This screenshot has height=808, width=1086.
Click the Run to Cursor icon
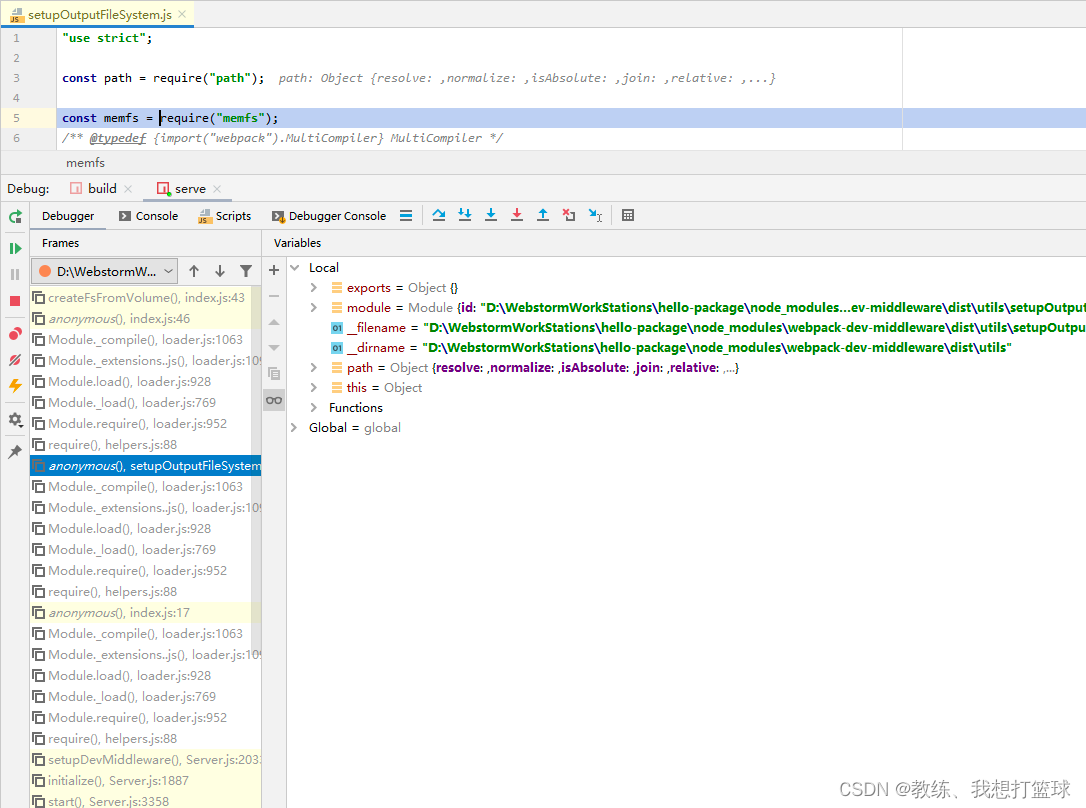595,215
